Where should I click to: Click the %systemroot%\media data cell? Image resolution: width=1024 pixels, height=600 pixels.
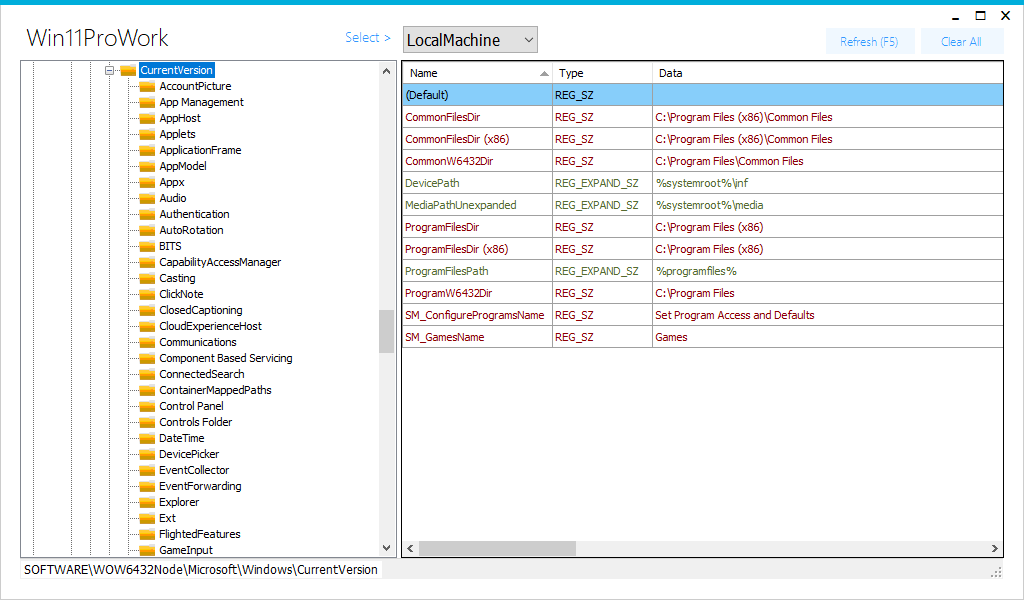pos(827,205)
